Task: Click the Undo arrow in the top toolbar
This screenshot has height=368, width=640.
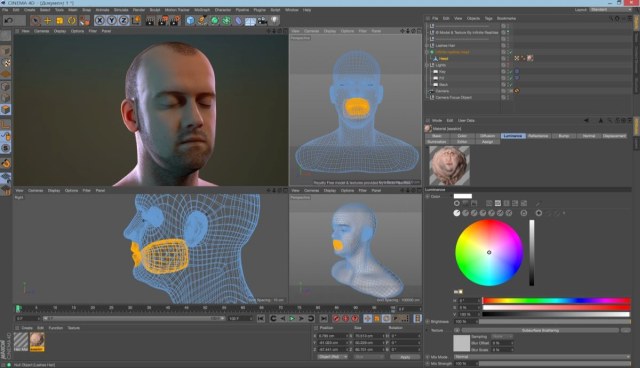Action: [x=9, y=20]
